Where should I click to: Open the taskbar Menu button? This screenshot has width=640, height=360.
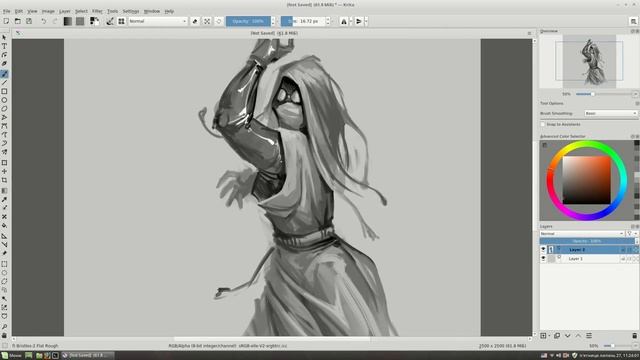pyautogui.click(x=11, y=356)
